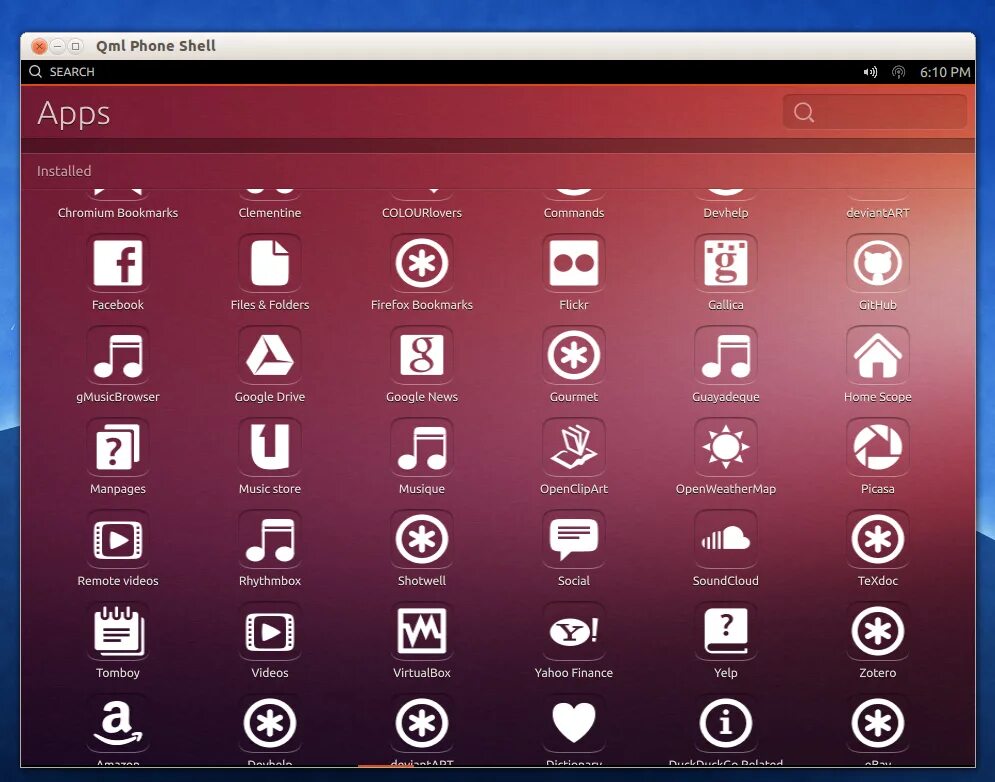
Task: Launch the Gourmet app
Action: point(574,355)
